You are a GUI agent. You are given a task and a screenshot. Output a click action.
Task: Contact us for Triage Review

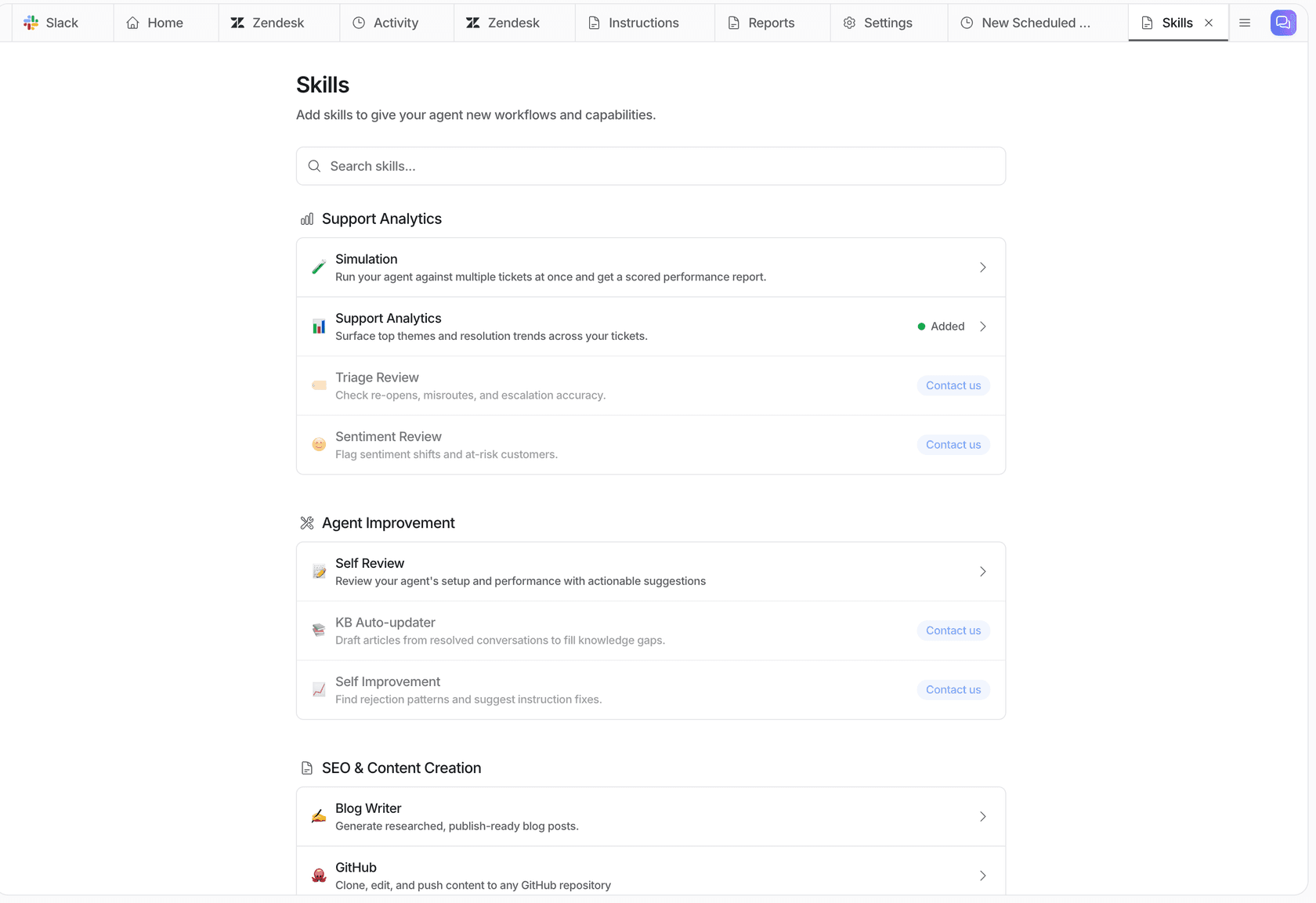[x=953, y=385]
